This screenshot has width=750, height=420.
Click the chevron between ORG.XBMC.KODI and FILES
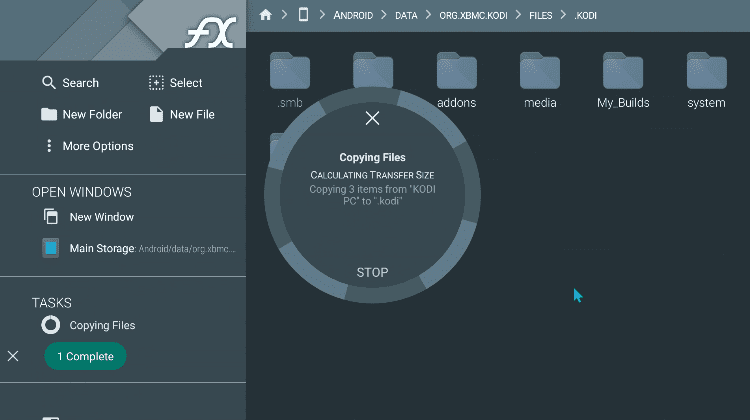coord(518,15)
